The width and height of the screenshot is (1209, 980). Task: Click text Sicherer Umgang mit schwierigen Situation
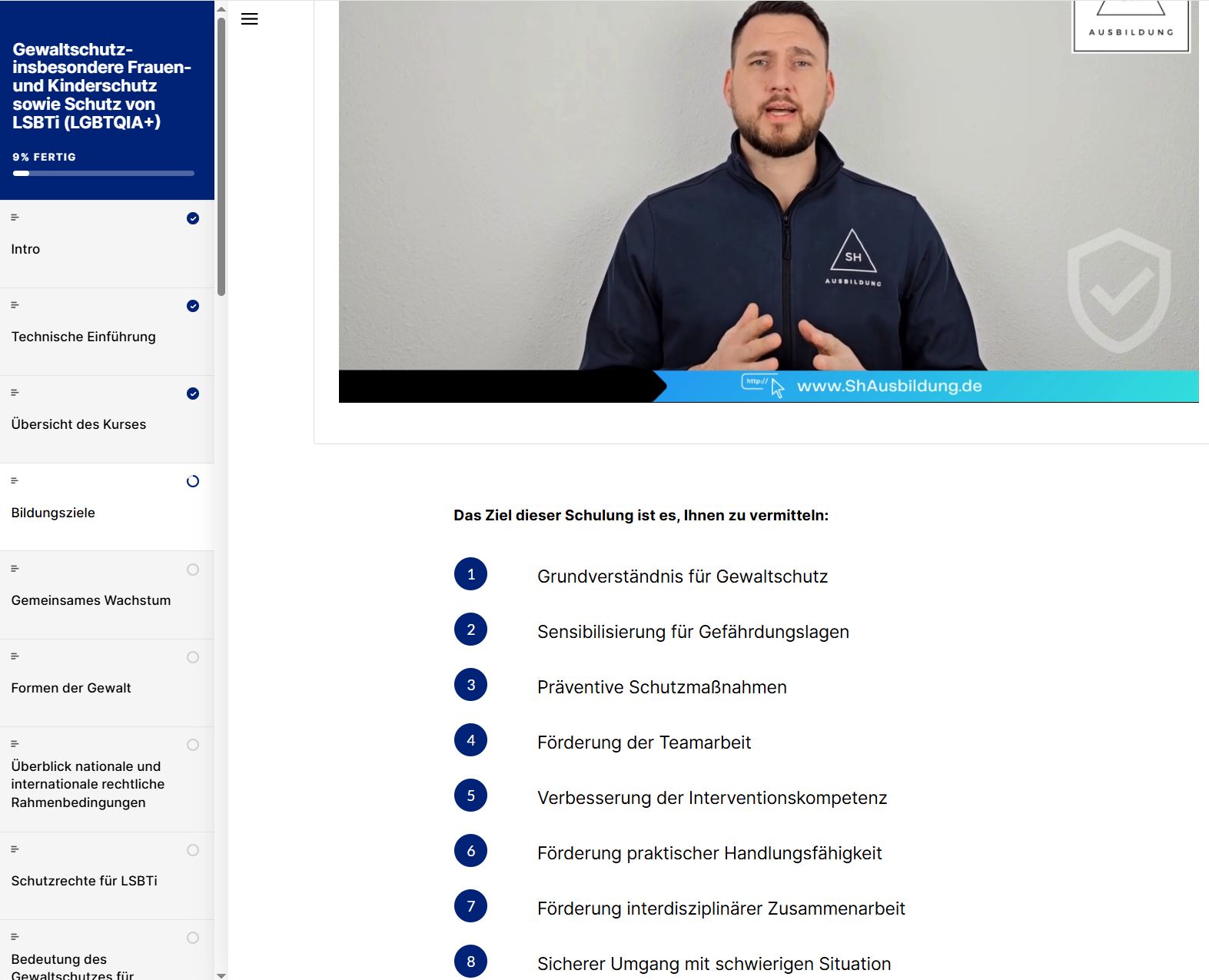click(714, 964)
